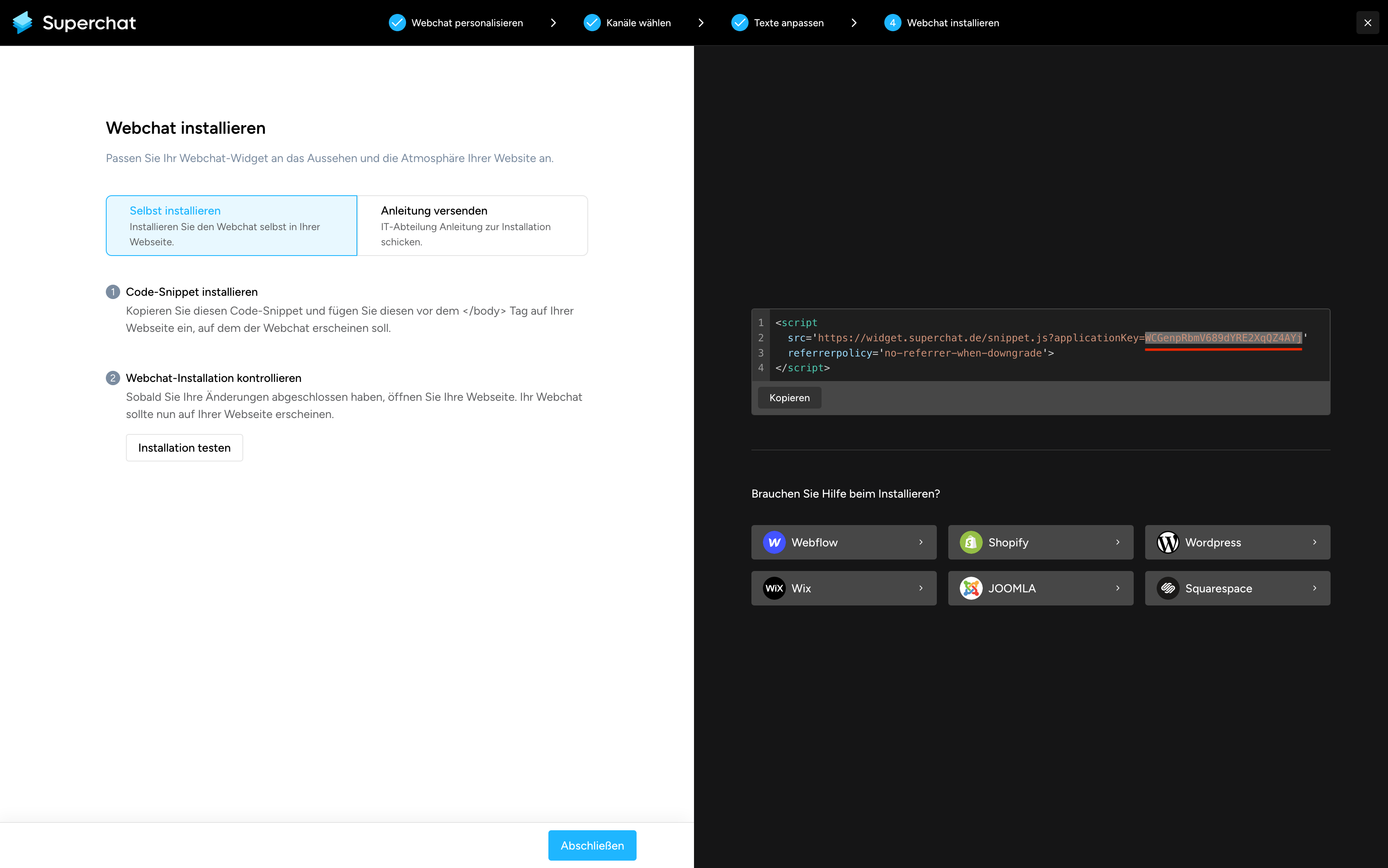
Task: Click the Webflow logo icon
Action: click(x=774, y=542)
